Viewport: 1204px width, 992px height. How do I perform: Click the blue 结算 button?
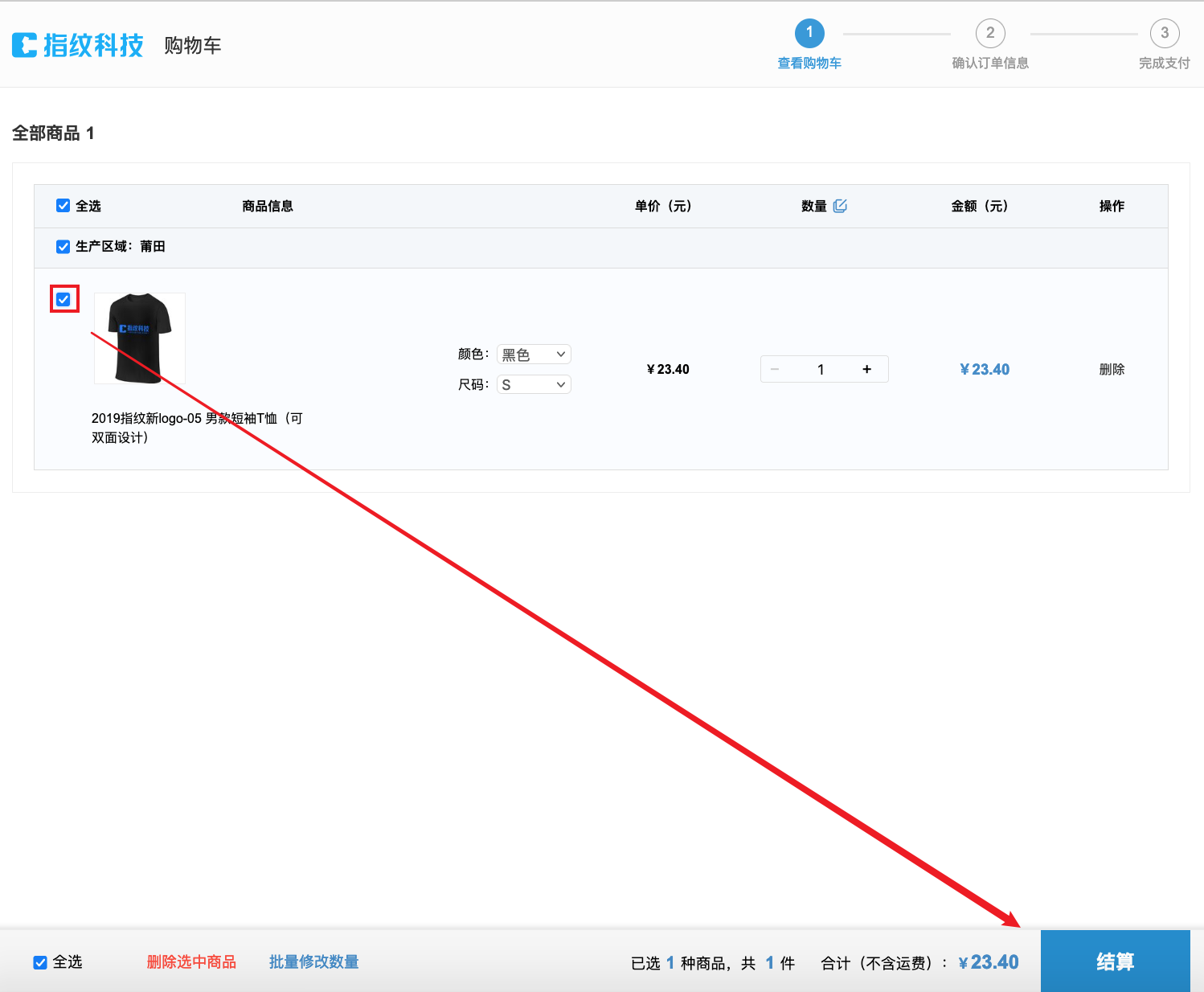point(1115,961)
